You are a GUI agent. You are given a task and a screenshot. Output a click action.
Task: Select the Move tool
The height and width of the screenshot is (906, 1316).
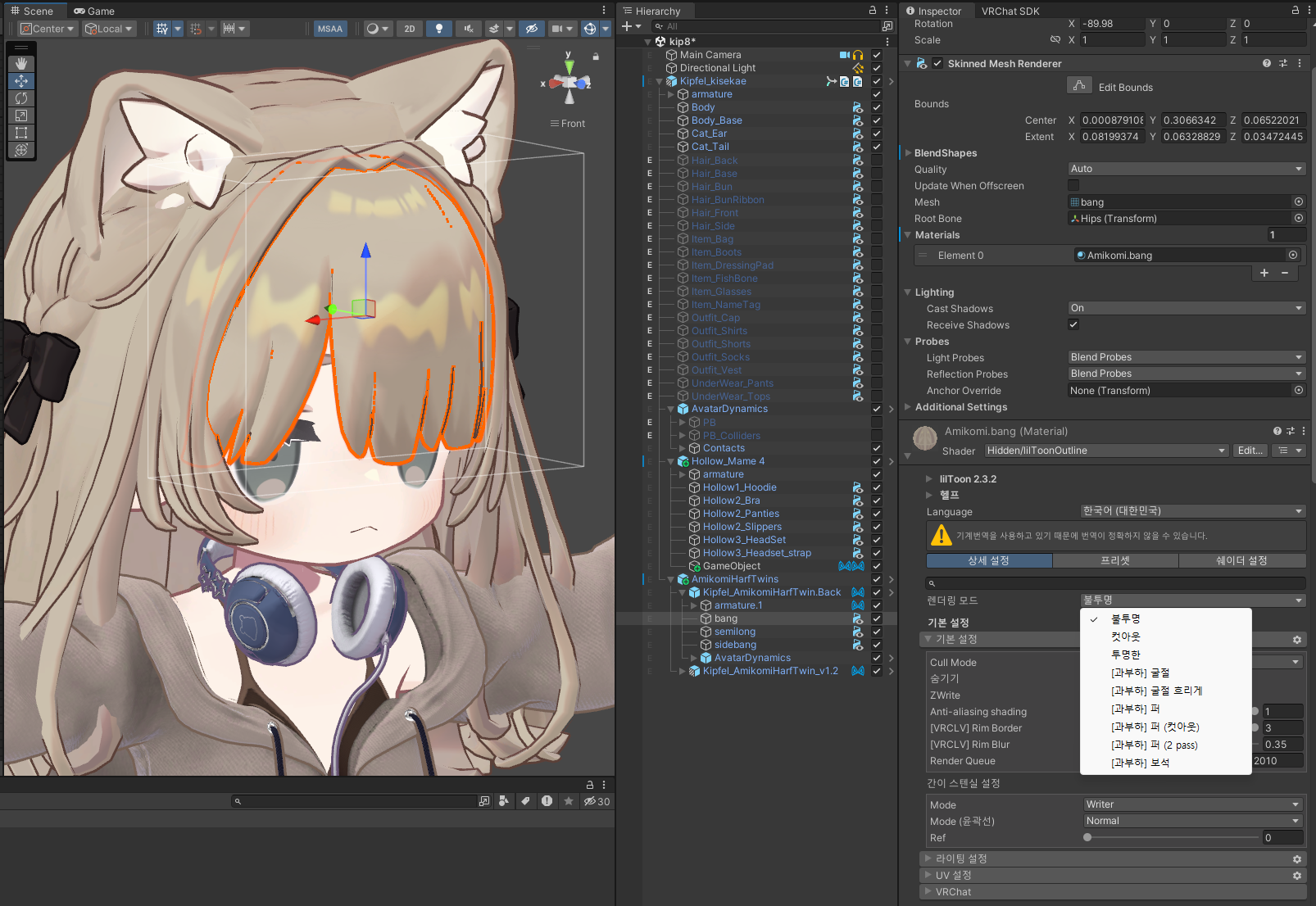coord(21,81)
